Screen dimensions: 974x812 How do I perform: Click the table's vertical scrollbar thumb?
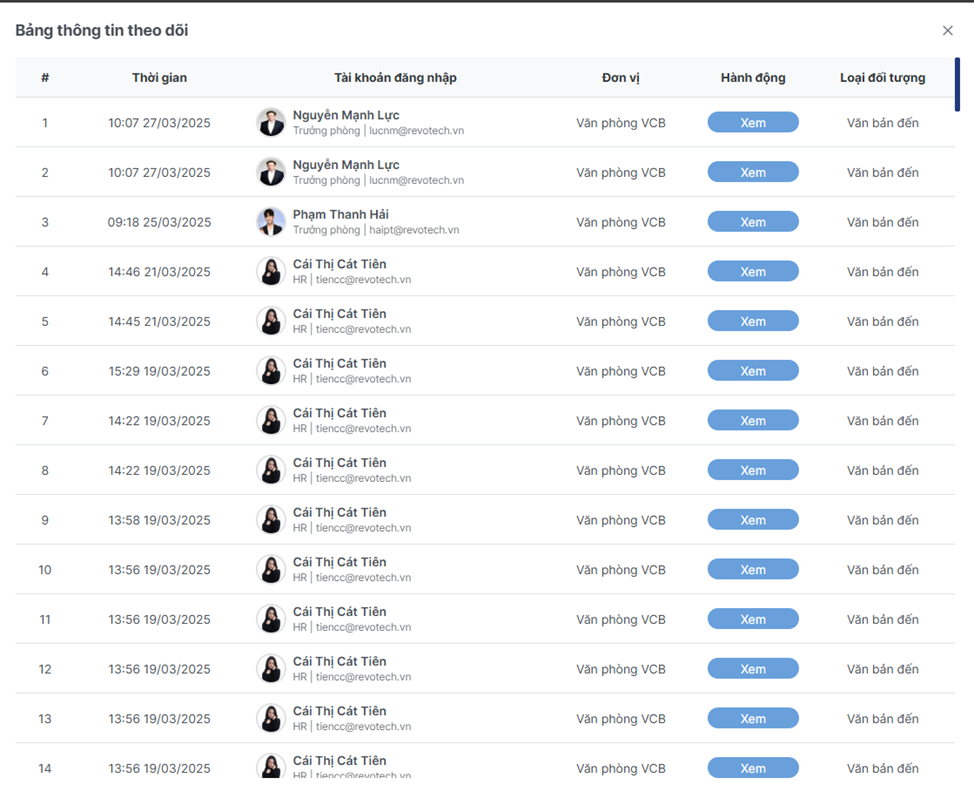tap(957, 84)
